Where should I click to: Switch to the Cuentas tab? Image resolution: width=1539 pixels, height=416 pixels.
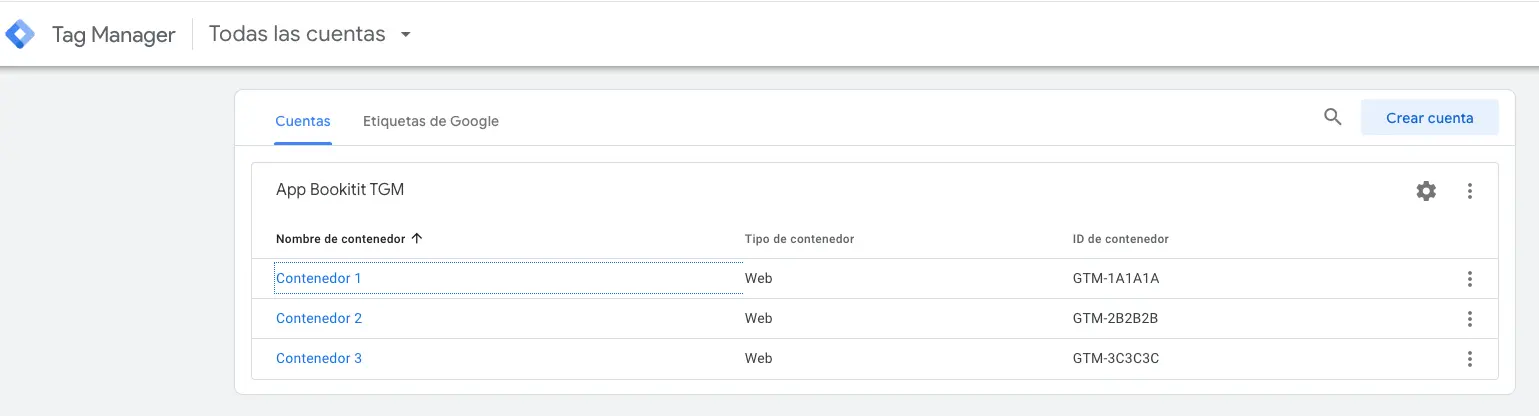(x=303, y=121)
